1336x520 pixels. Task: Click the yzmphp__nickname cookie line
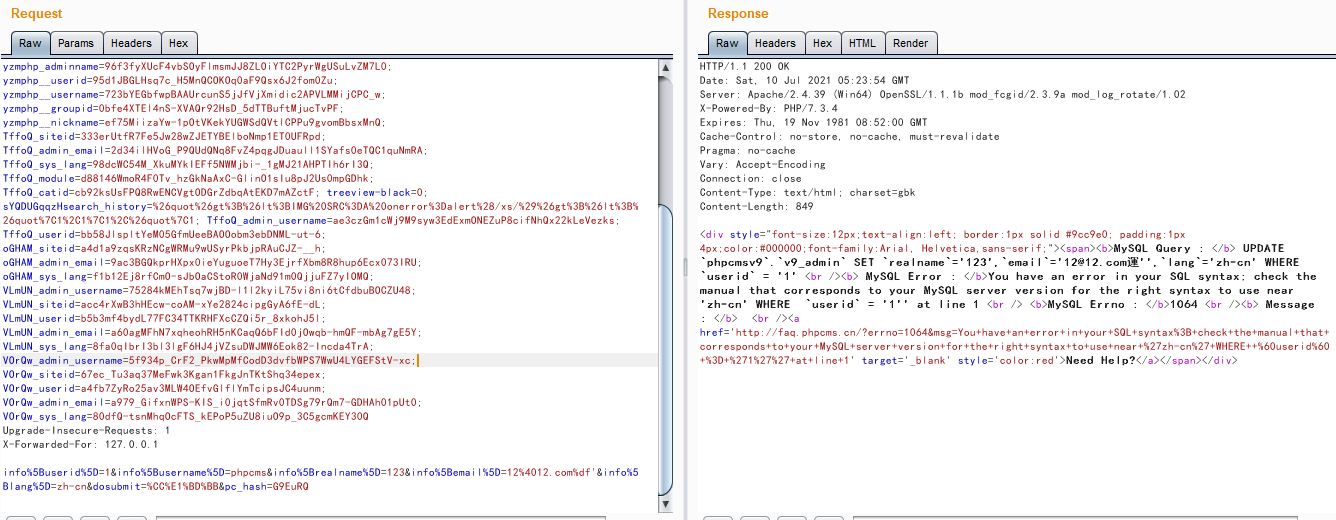point(194,122)
